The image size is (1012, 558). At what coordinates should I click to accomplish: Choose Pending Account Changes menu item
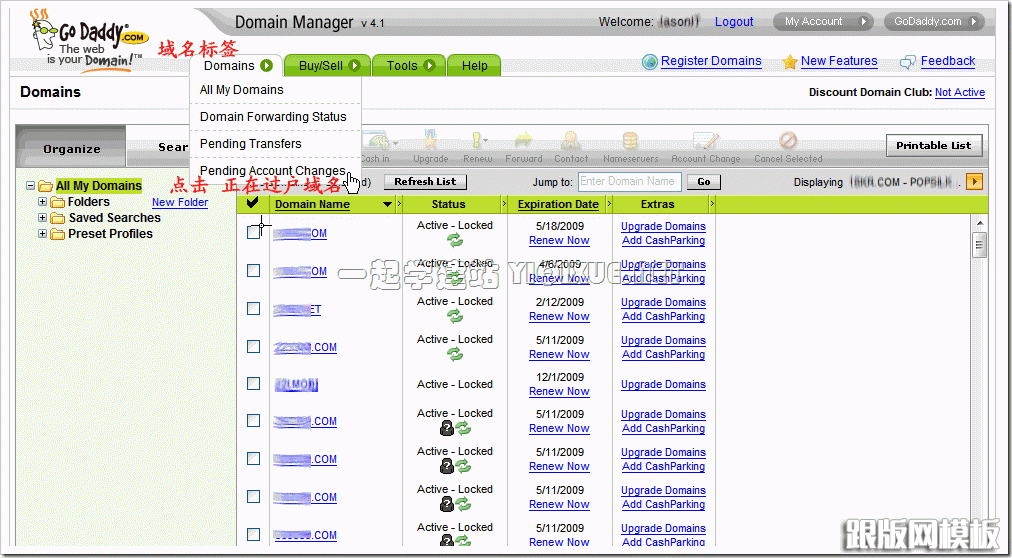(272, 171)
